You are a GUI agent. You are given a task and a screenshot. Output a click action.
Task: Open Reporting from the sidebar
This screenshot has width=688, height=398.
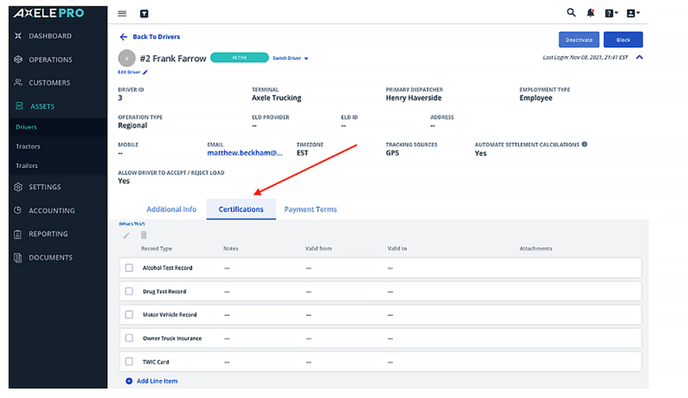48,234
